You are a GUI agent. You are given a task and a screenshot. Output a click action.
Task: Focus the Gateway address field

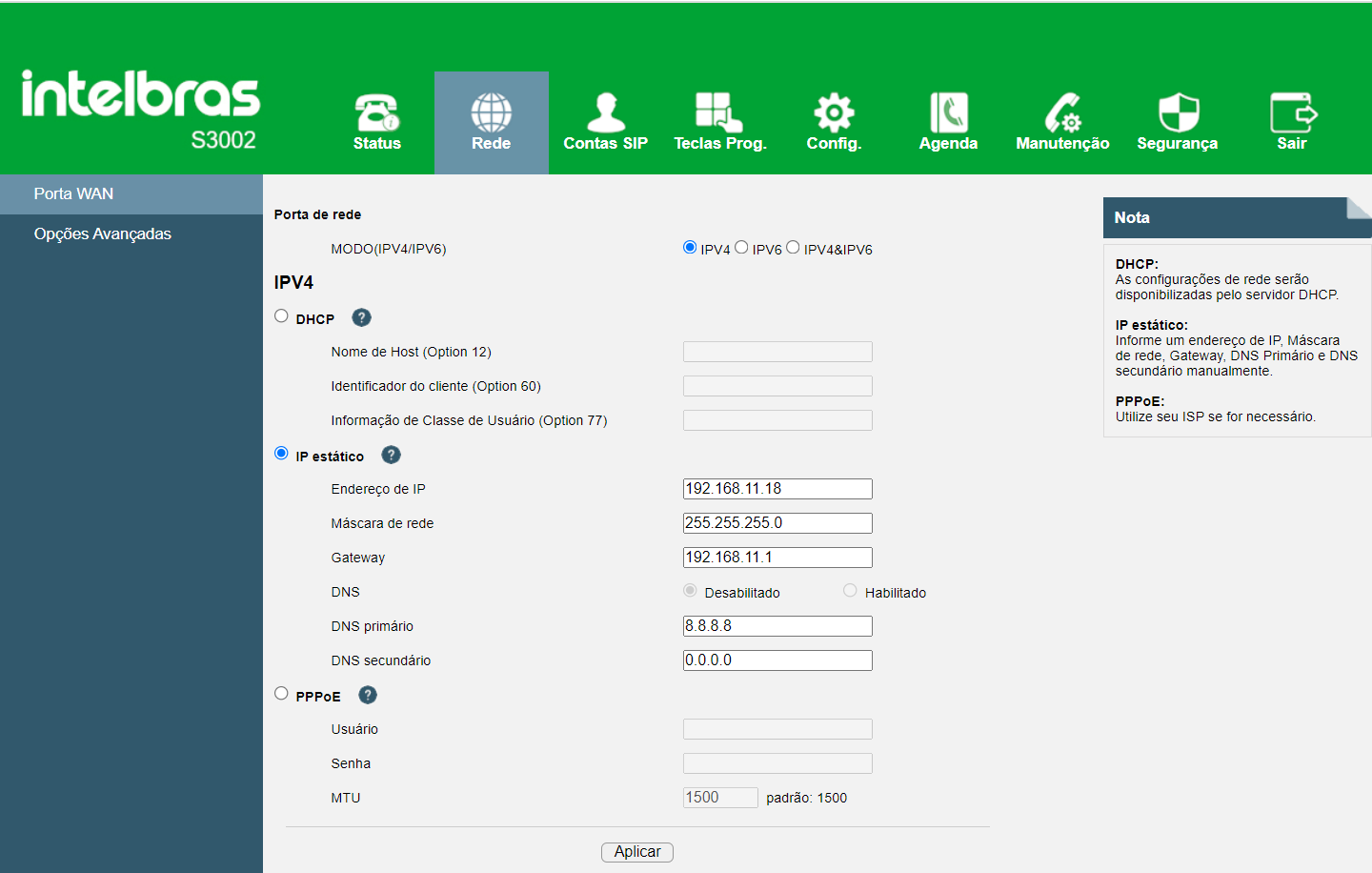(x=777, y=558)
